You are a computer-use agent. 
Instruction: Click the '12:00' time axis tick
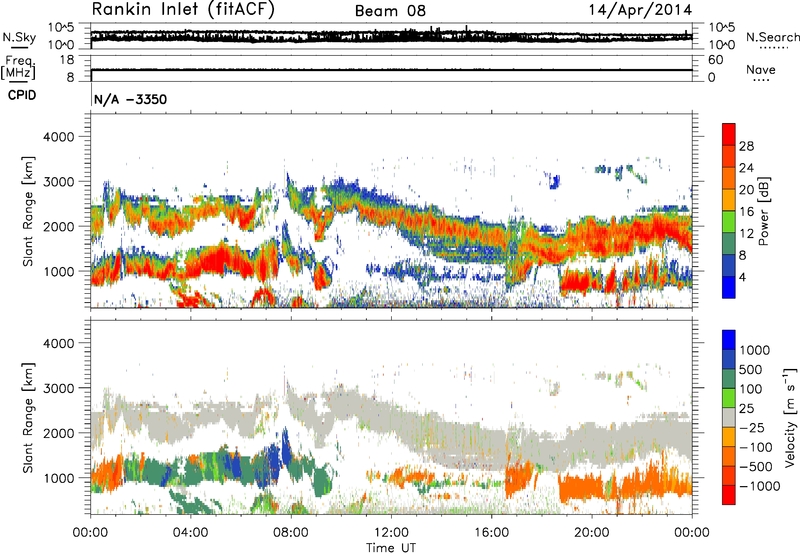coord(391,533)
